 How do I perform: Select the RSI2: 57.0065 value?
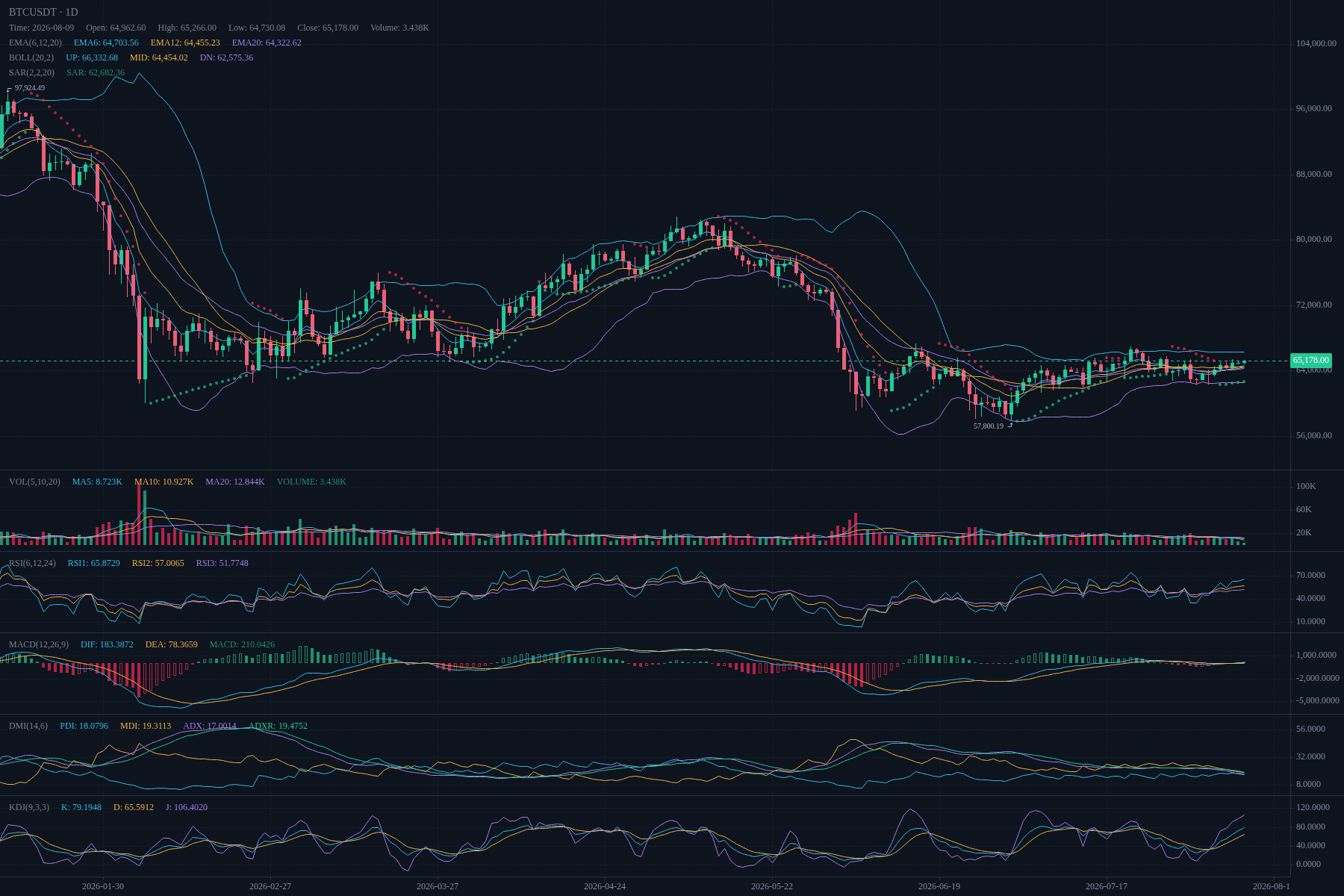pyautogui.click(x=158, y=563)
